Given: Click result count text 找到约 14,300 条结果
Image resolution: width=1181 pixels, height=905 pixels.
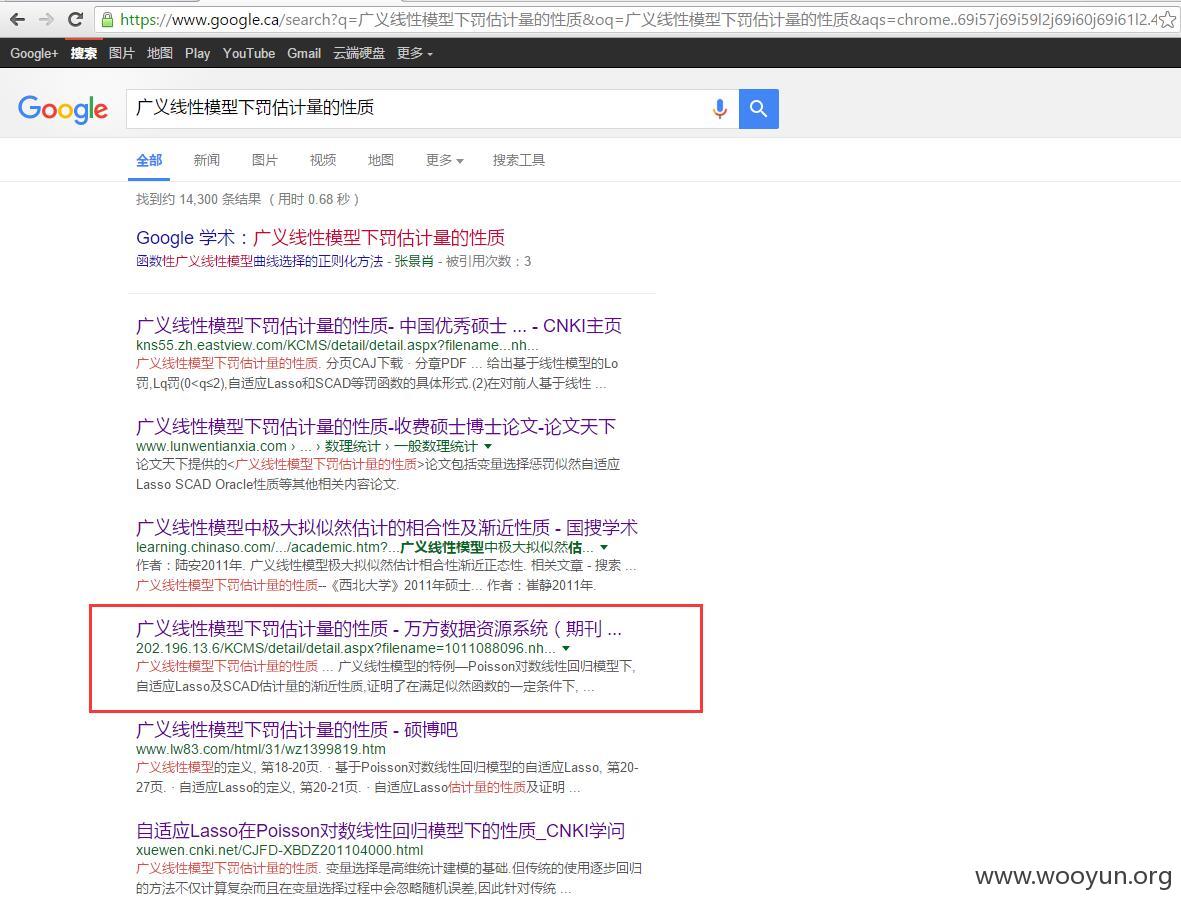Looking at the screenshot, I should [x=199, y=200].
